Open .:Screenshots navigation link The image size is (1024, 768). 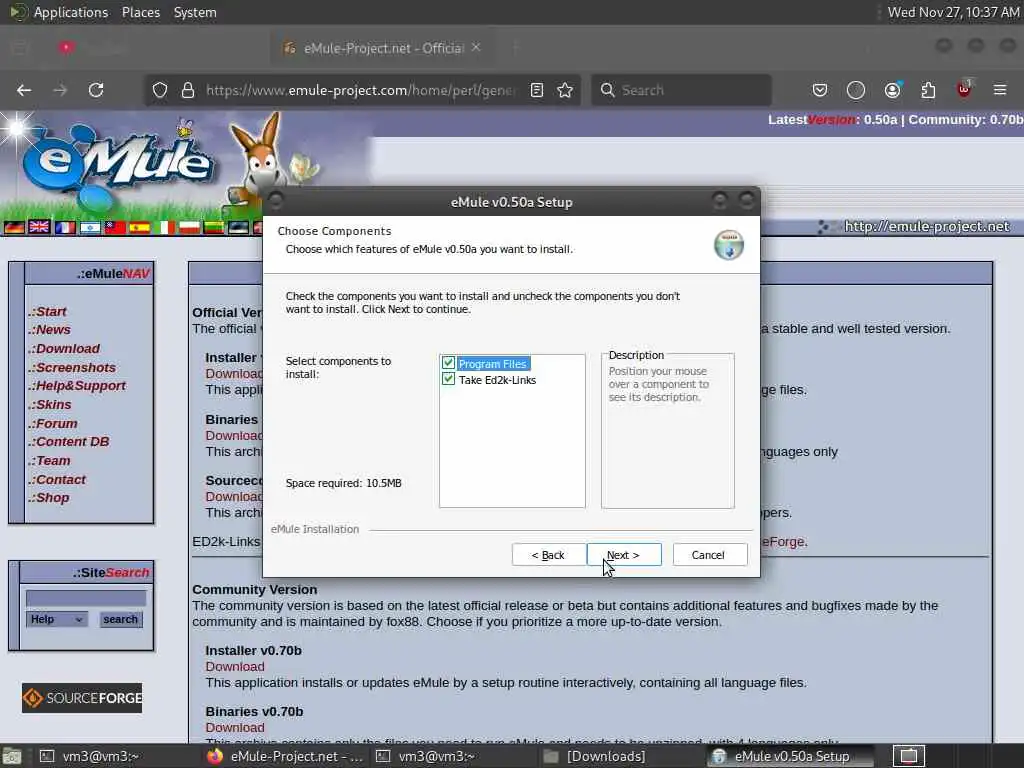click(x=72, y=368)
